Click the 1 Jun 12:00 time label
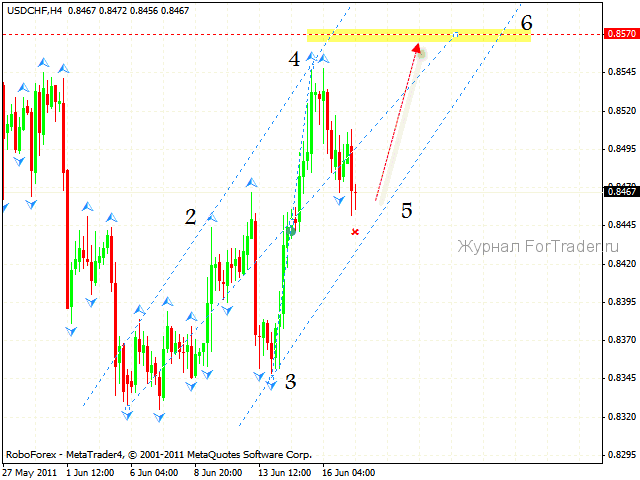Image resolution: width=640 pixels, height=480 pixels. coord(90,473)
